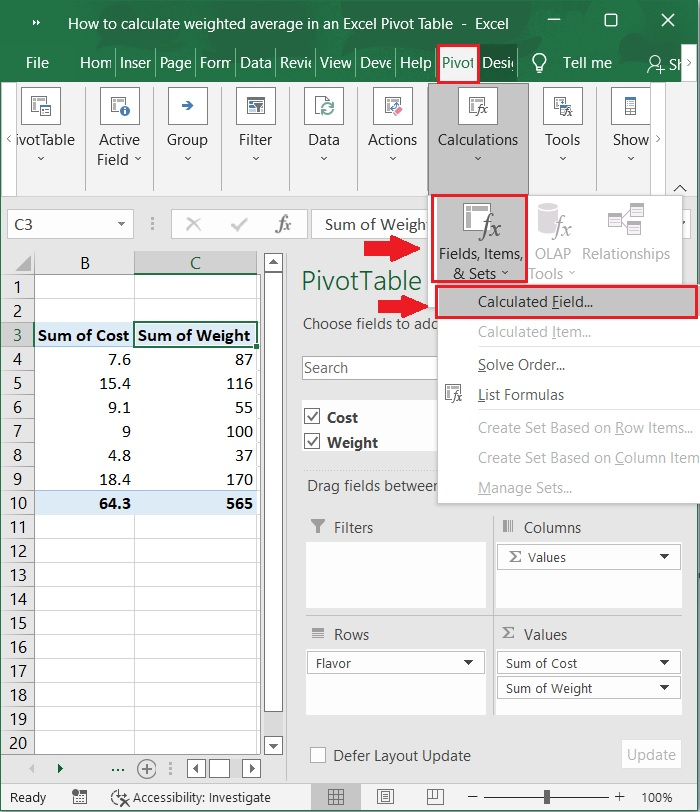700x812 pixels.
Task: Switch to the PivotTable Analyze tab
Action: [x=458, y=63]
